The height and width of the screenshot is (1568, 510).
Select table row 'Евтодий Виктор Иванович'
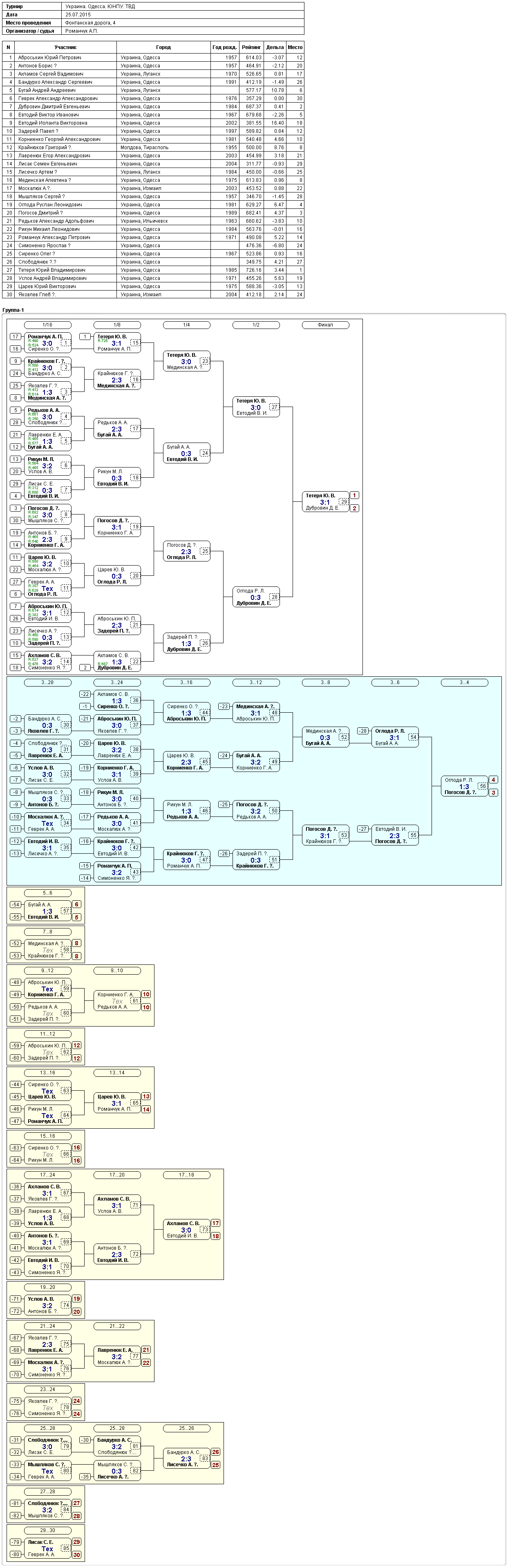153,114
